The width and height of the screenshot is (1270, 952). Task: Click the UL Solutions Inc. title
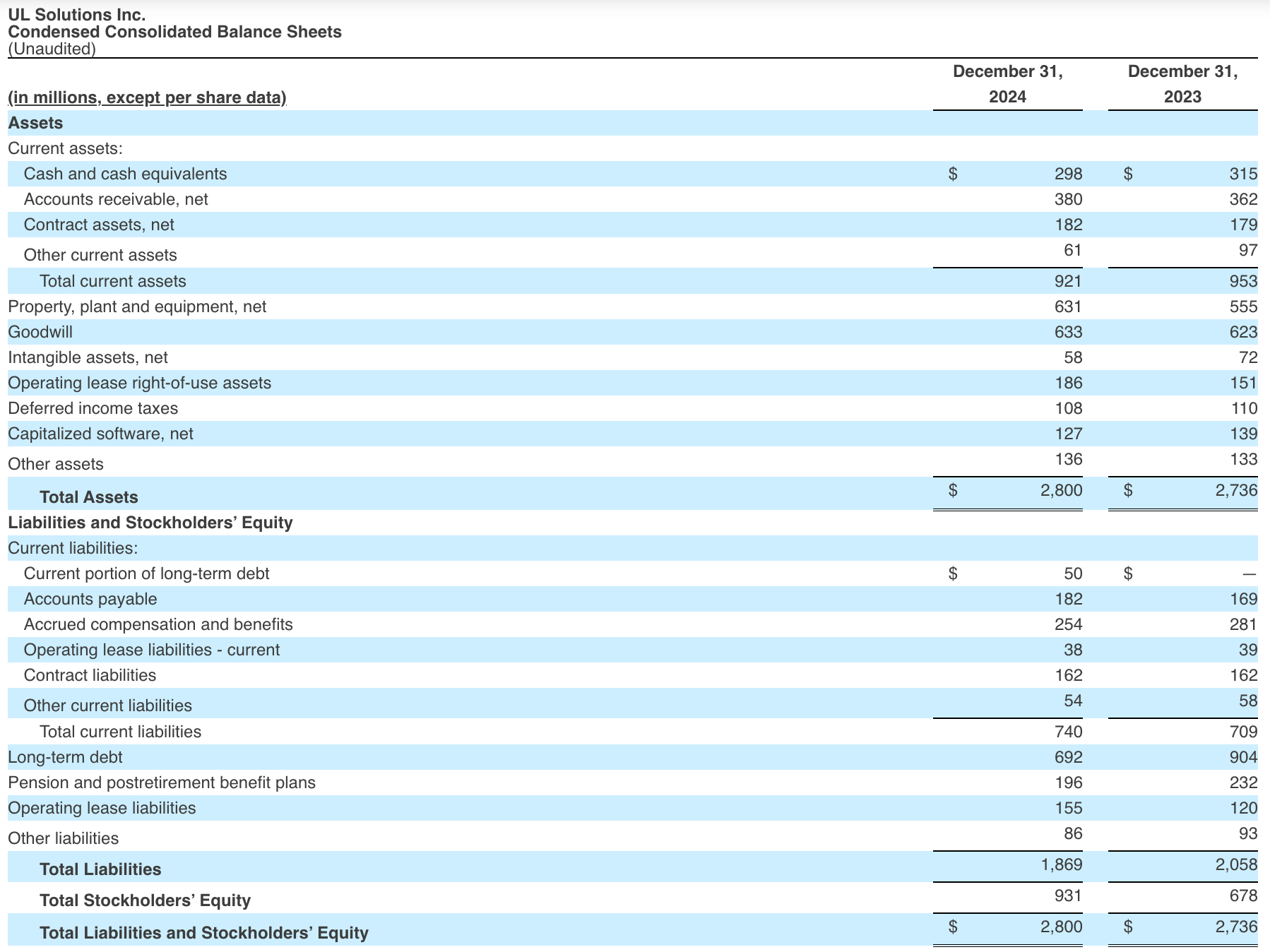[x=77, y=14]
